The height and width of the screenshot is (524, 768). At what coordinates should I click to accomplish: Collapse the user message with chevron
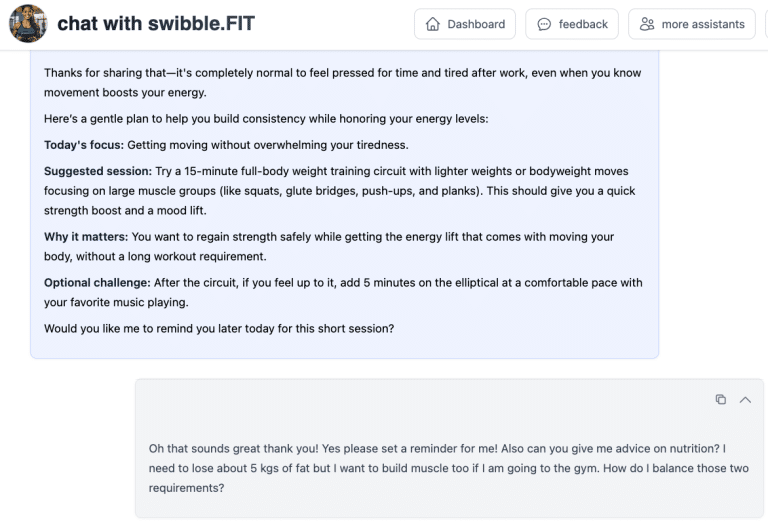[745, 400]
